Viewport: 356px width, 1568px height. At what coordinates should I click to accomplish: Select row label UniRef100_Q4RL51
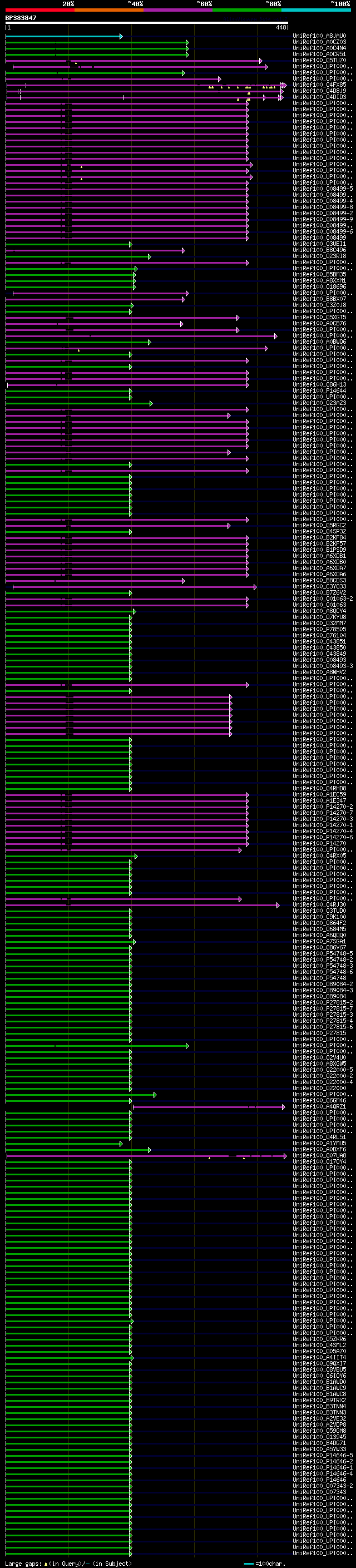tap(319, 1137)
